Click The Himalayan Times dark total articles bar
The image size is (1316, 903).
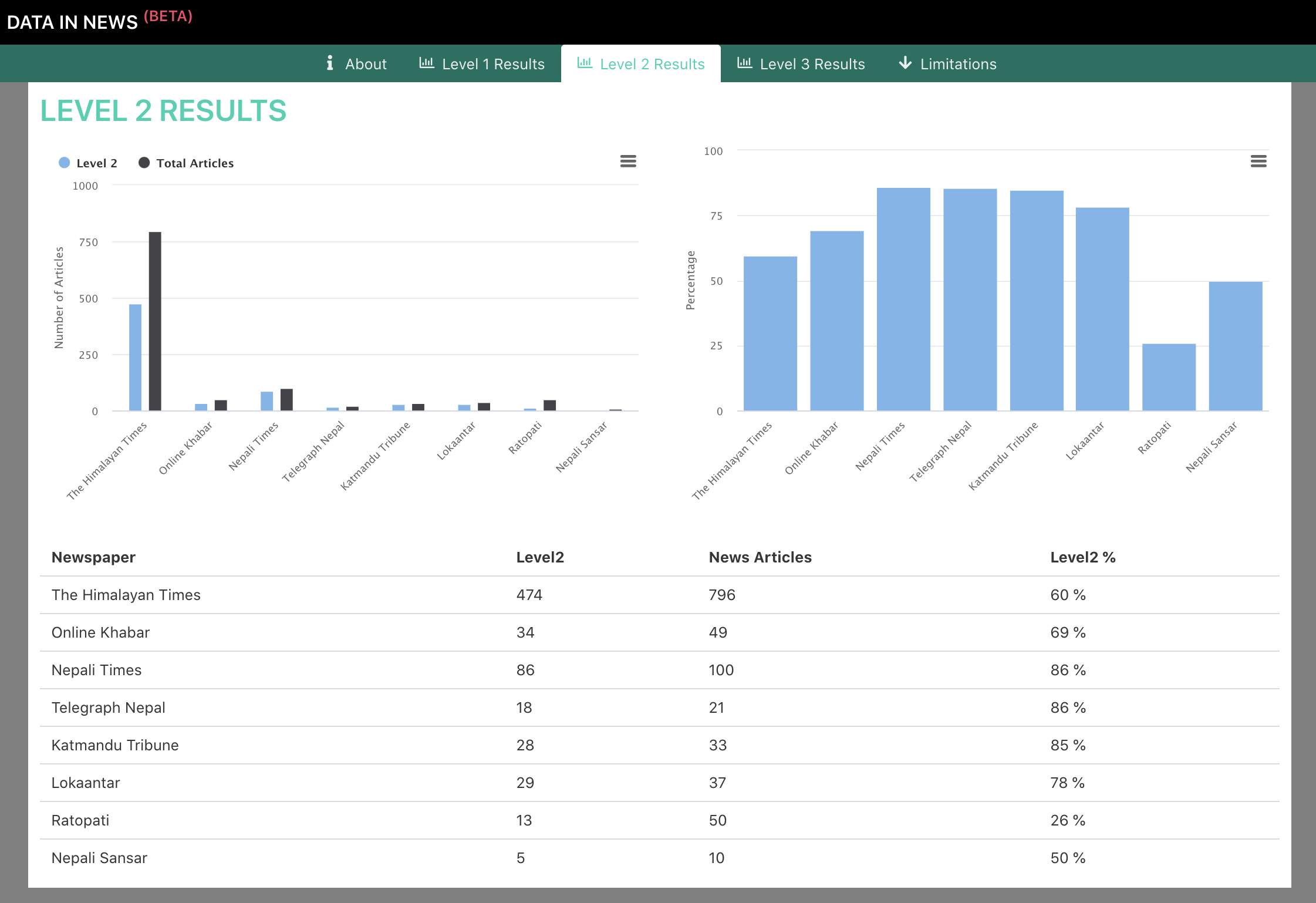pos(155,321)
